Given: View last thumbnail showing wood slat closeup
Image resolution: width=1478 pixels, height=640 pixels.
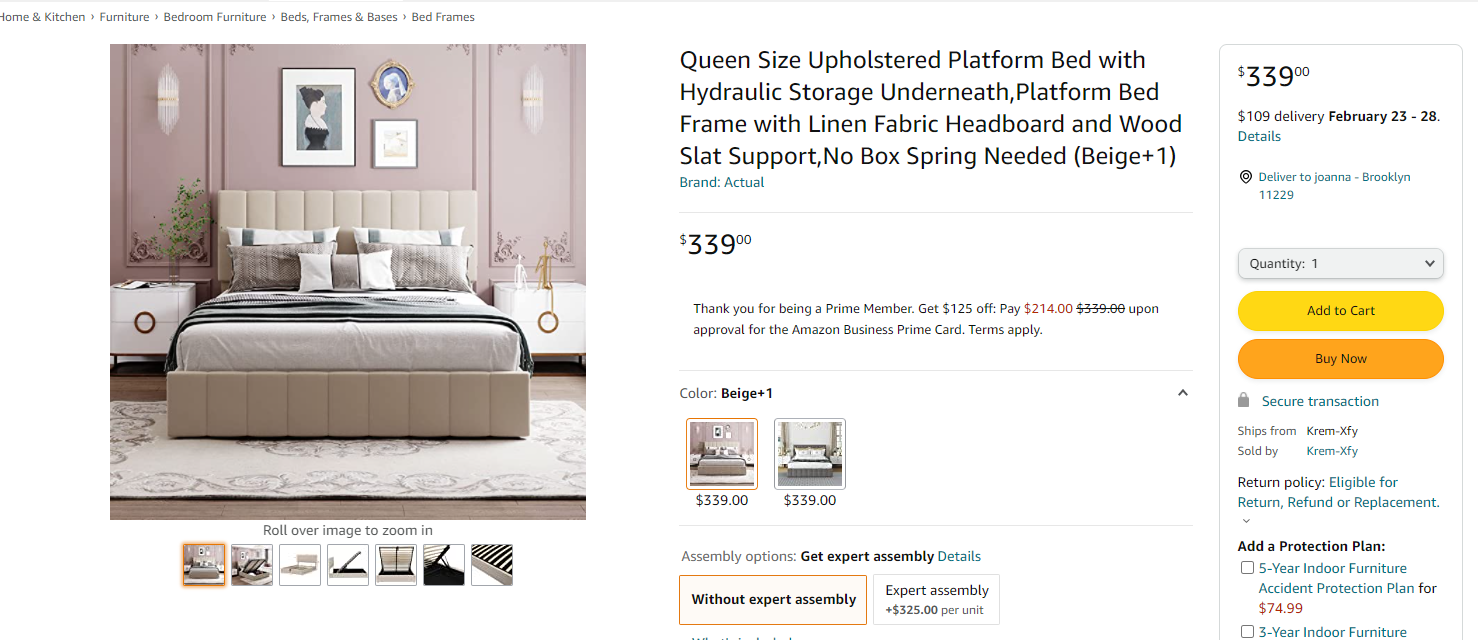Looking at the screenshot, I should (x=492, y=565).
